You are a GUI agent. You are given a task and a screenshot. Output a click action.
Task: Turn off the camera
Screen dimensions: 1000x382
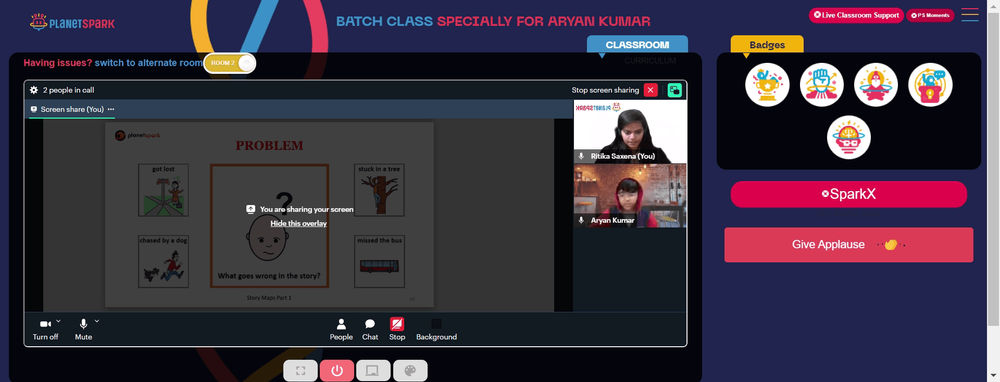[x=45, y=329]
